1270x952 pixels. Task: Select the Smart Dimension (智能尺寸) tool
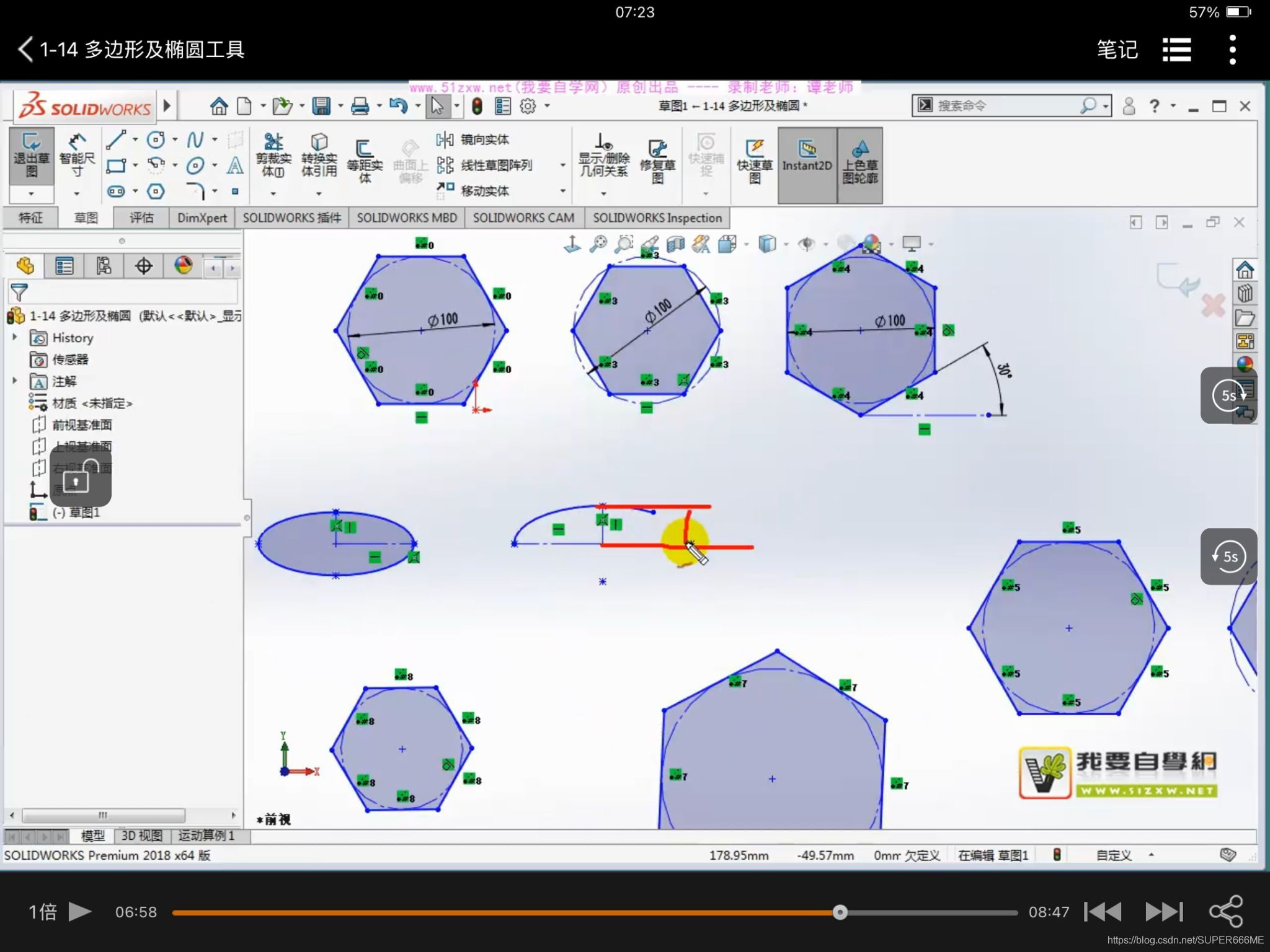pos(77,156)
